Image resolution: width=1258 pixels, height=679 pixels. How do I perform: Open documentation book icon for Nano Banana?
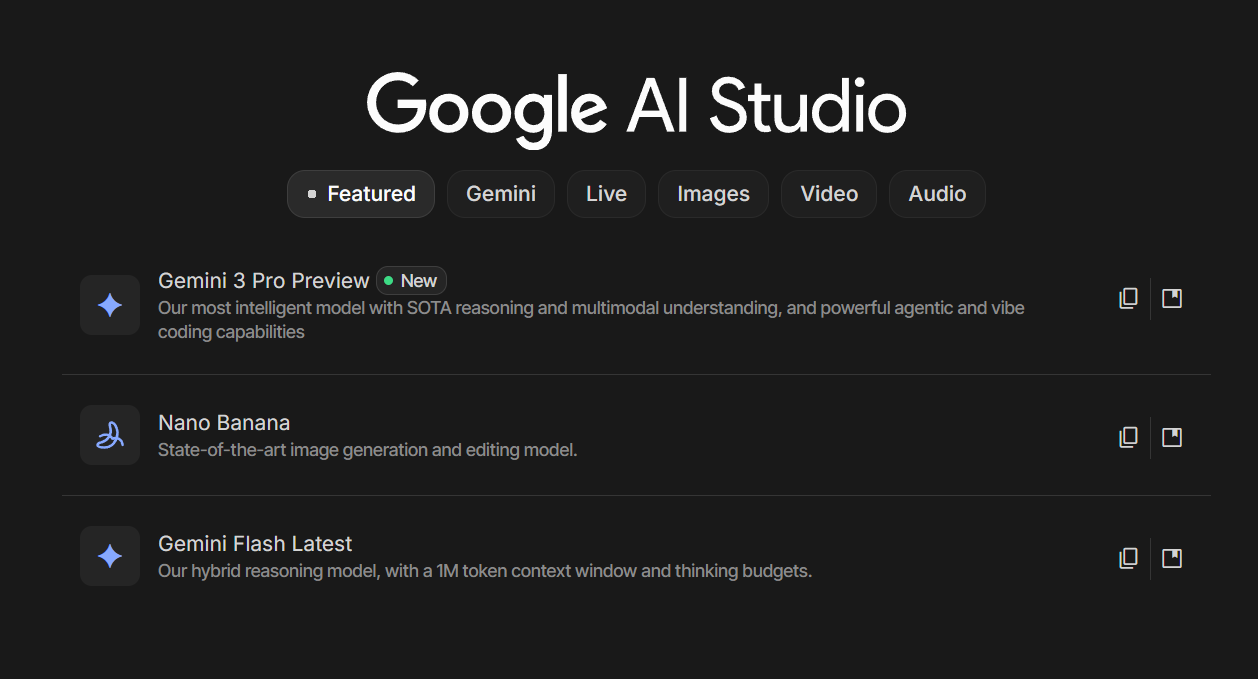[1172, 437]
